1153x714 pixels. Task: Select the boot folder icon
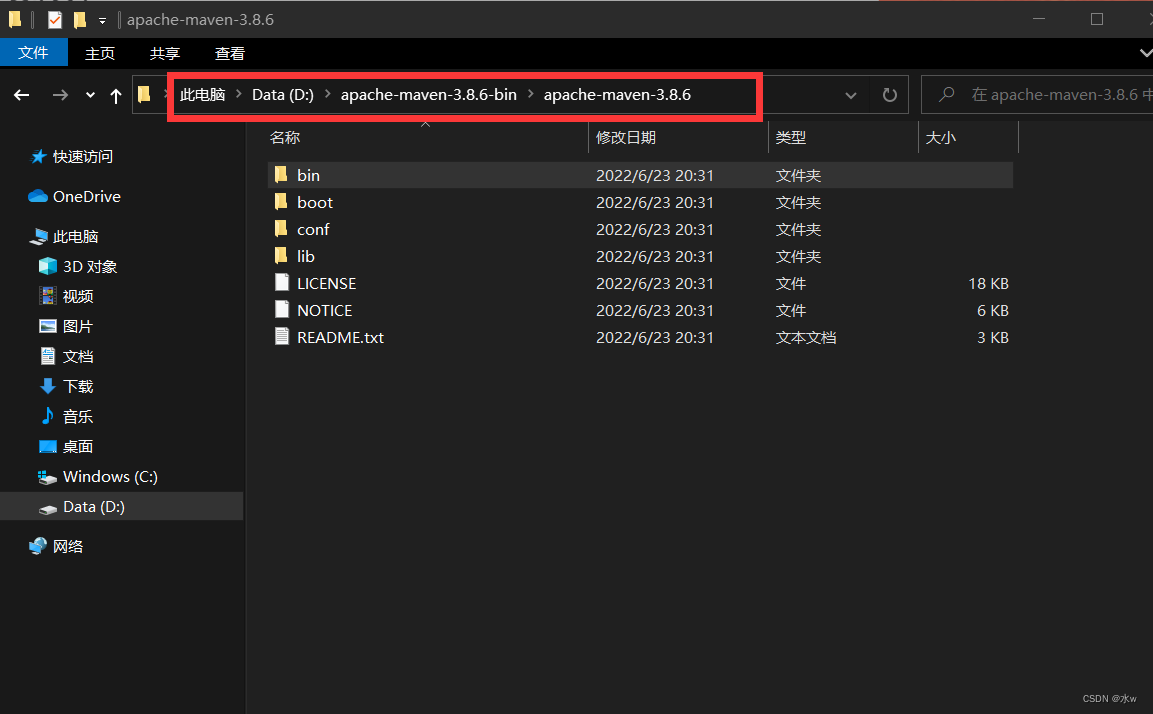point(281,201)
